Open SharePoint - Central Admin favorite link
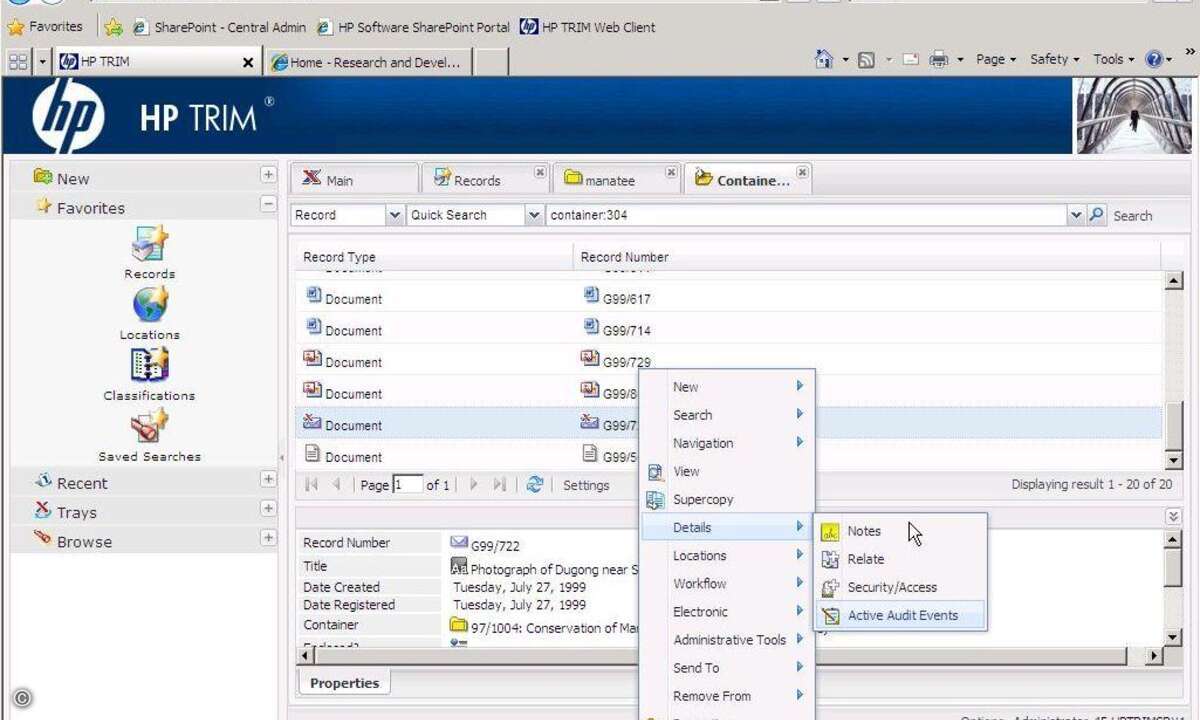This screenshot has height=720, width=1200. point(219,28)
